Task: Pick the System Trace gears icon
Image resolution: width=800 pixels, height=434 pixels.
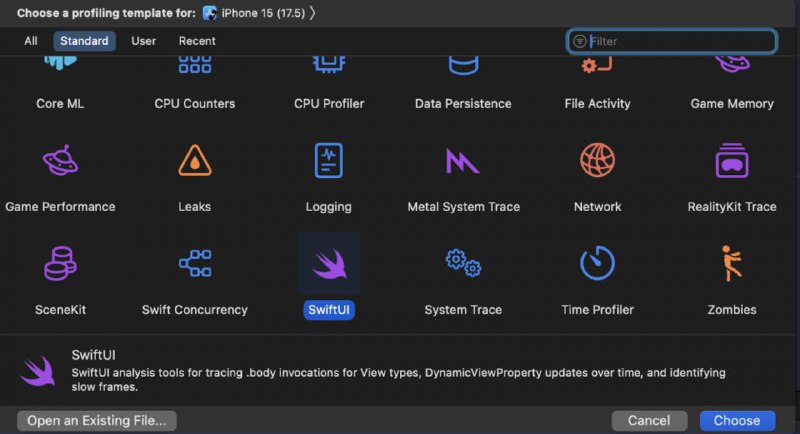Action: point(463,263)
